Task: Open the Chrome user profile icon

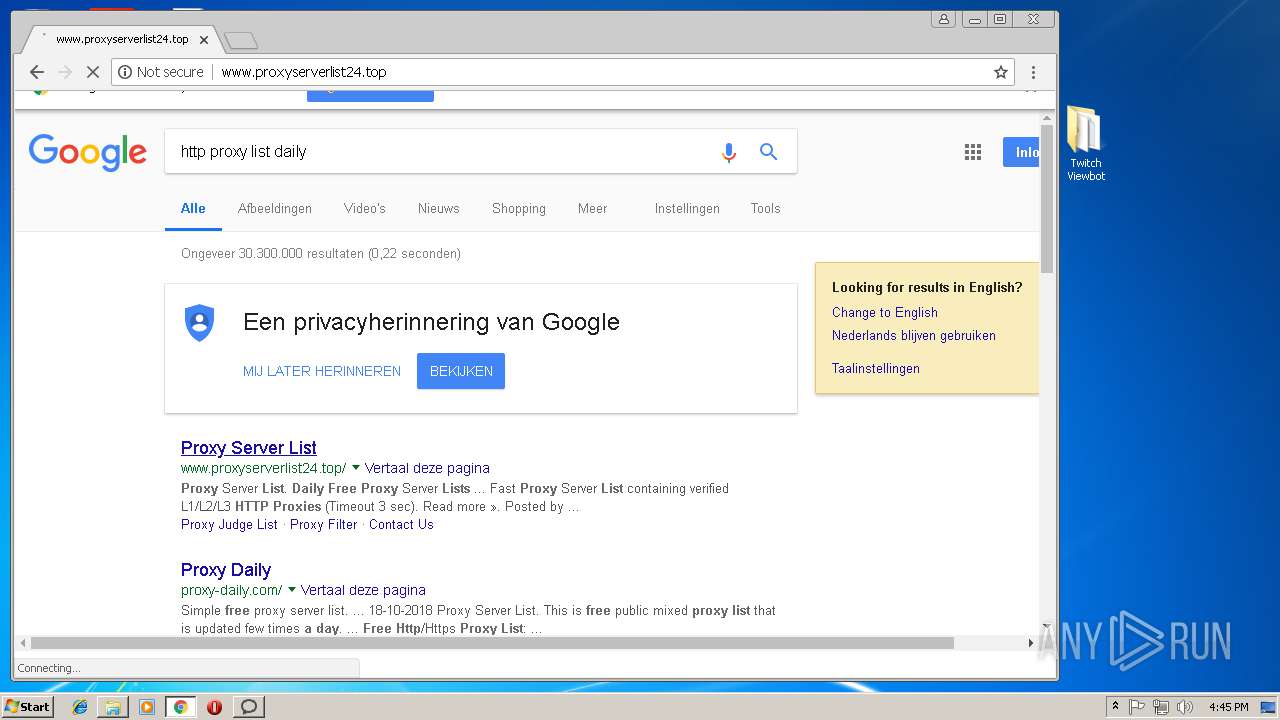Action: (x=943, y=19)
